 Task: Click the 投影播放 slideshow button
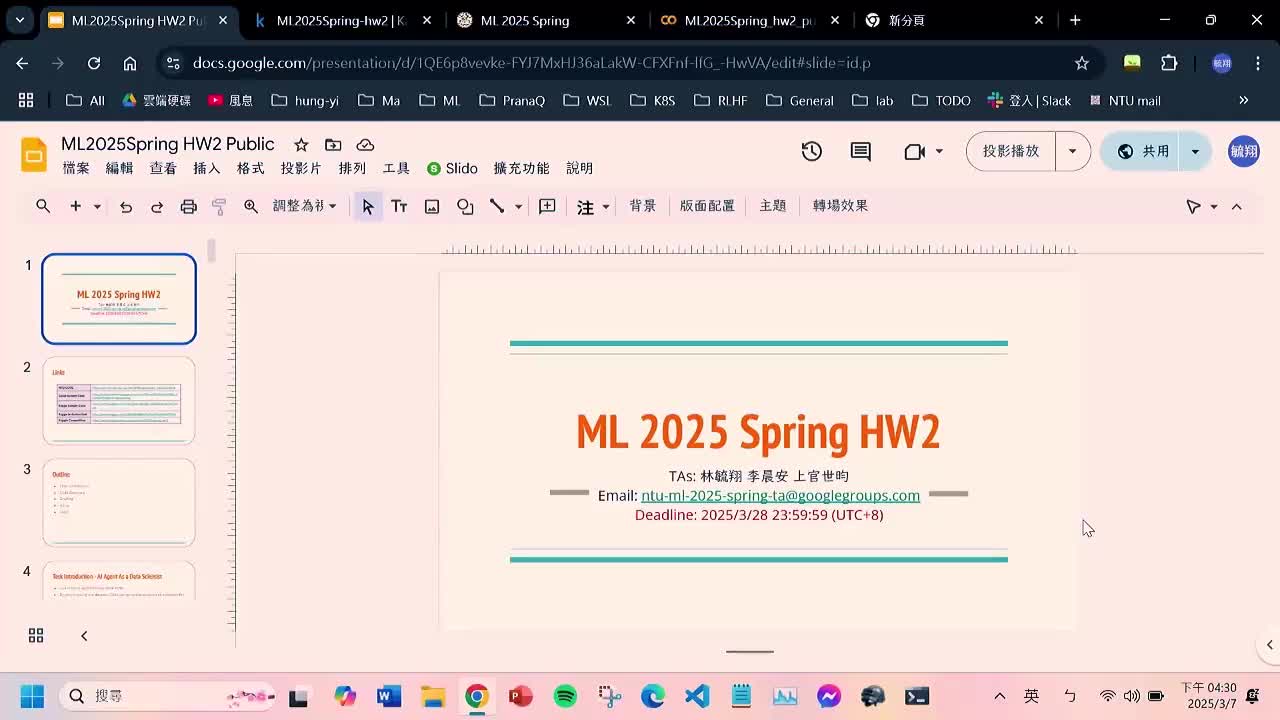tap(1011, 151)
